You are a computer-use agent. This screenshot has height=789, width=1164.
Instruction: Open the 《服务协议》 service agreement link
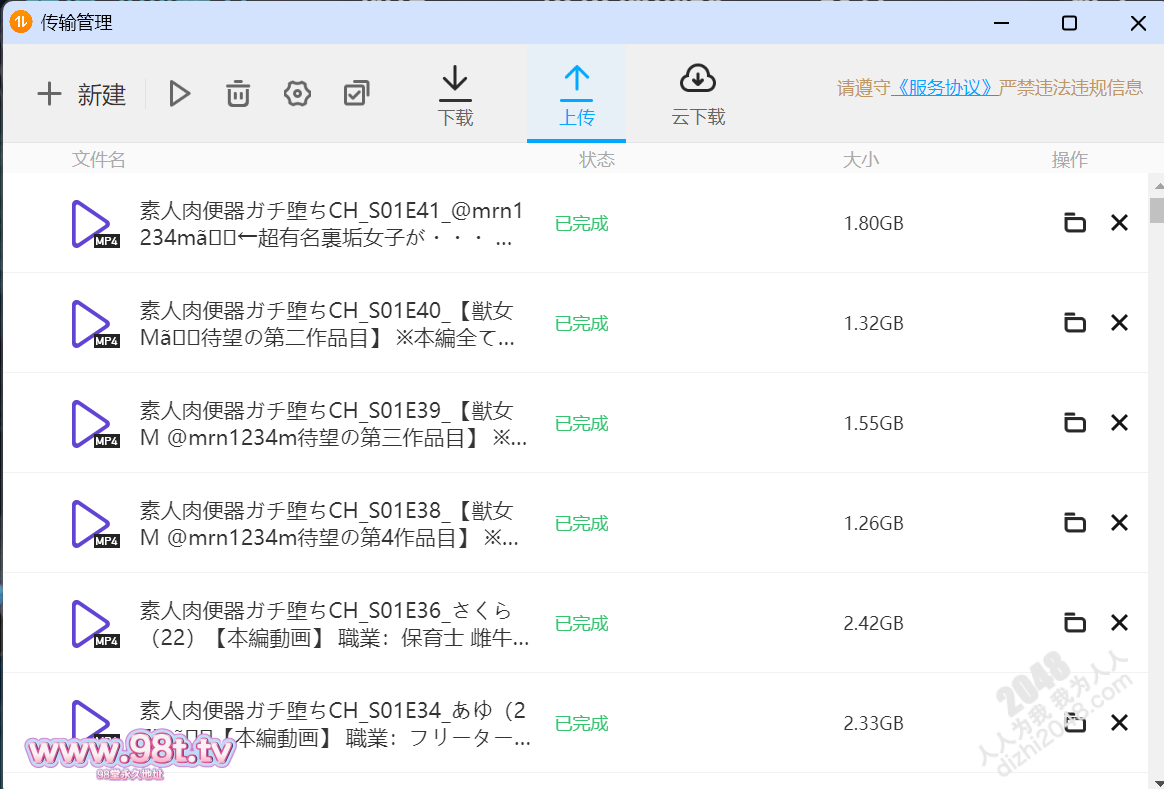coord(944,88)
